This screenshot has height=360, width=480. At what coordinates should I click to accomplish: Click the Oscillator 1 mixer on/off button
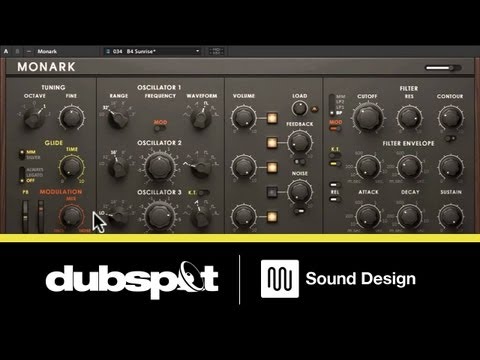point(272,118)
